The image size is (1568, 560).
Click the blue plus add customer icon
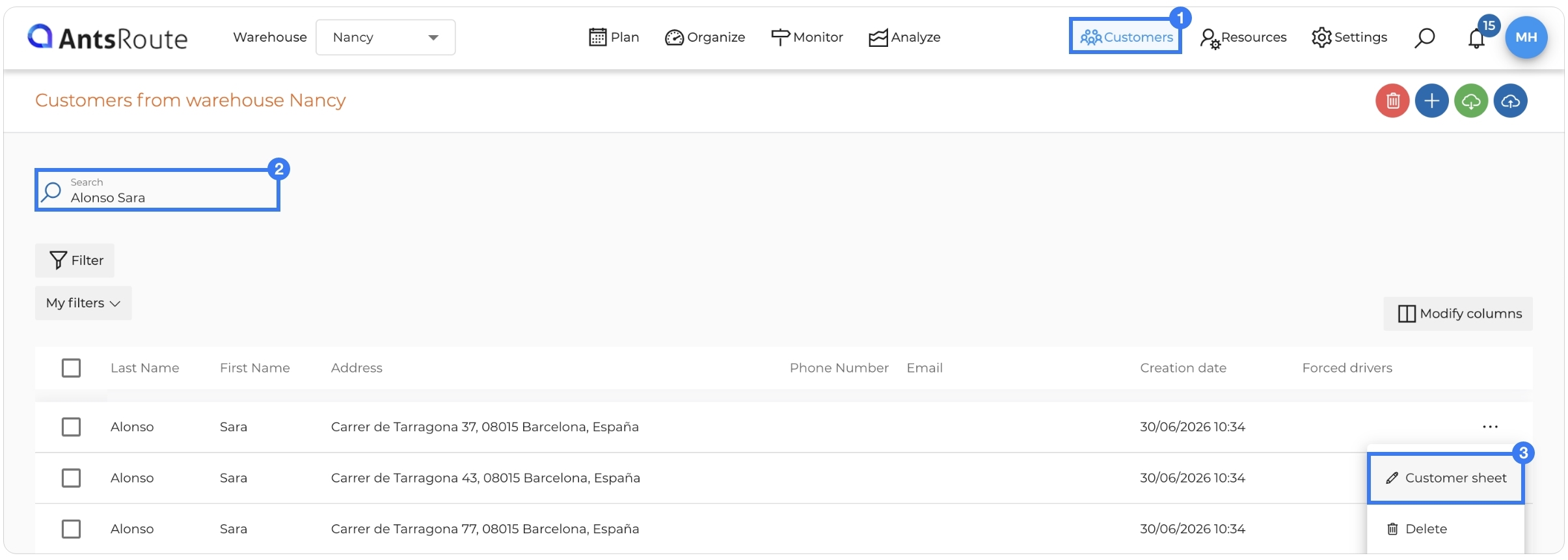pyautogui.click(x=1431, y=101)
